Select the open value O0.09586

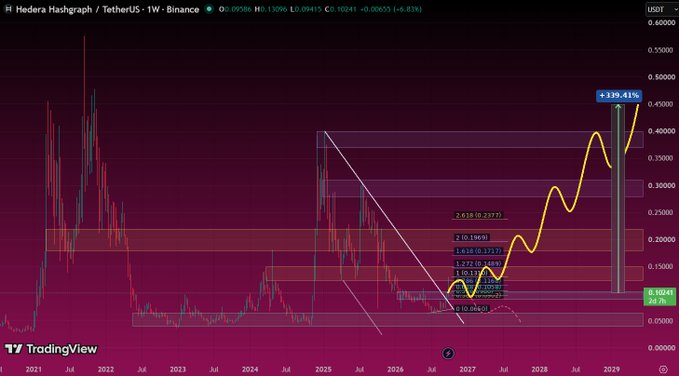[235, 9]
